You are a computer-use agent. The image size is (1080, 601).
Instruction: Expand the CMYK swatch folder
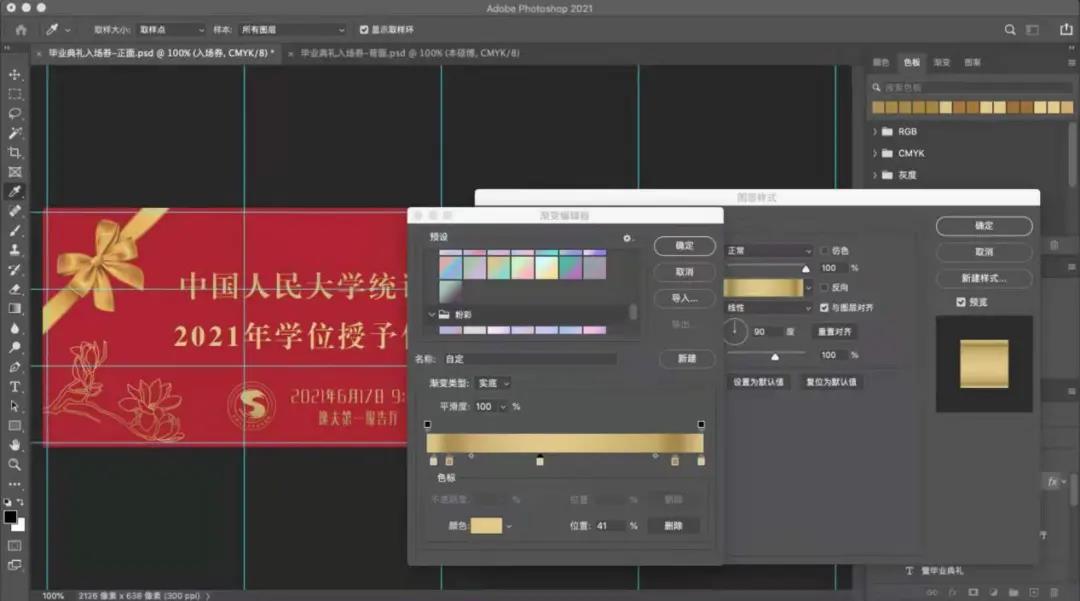point(876,153)
